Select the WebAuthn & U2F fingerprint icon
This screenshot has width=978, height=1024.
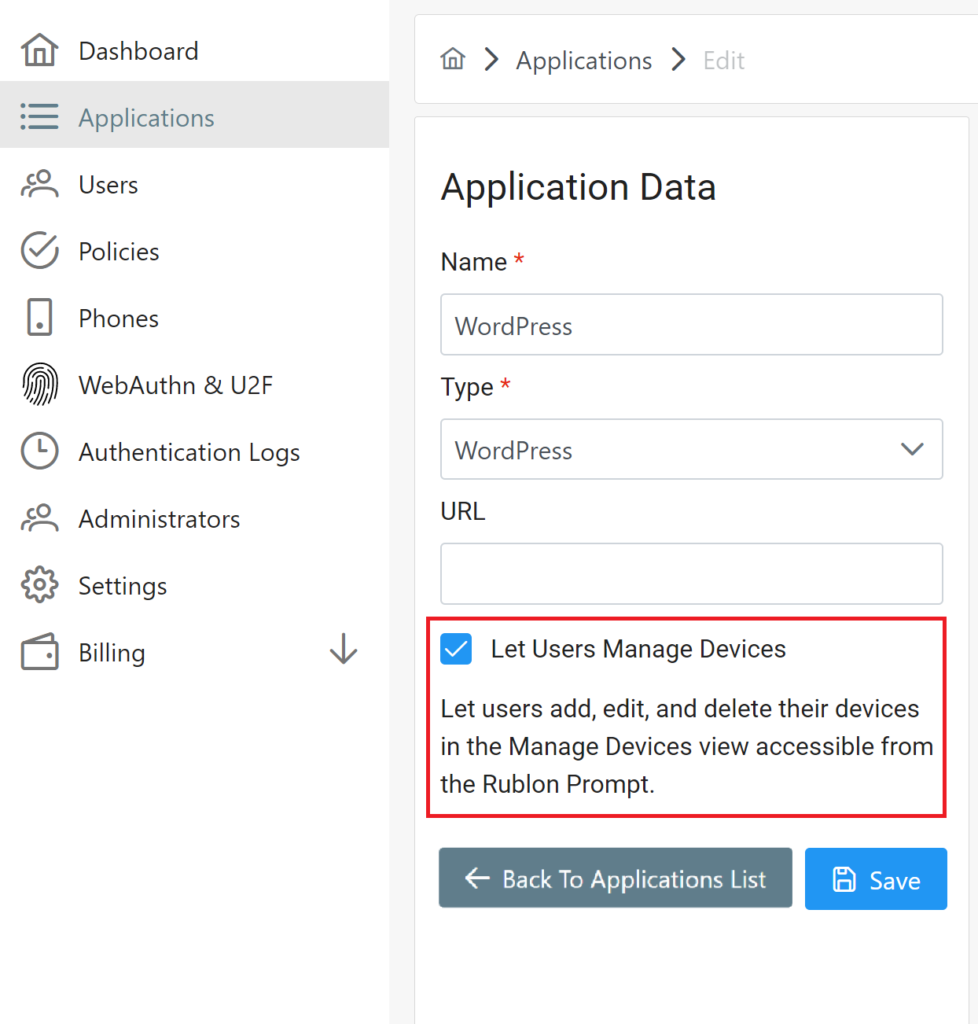point(39,384)
